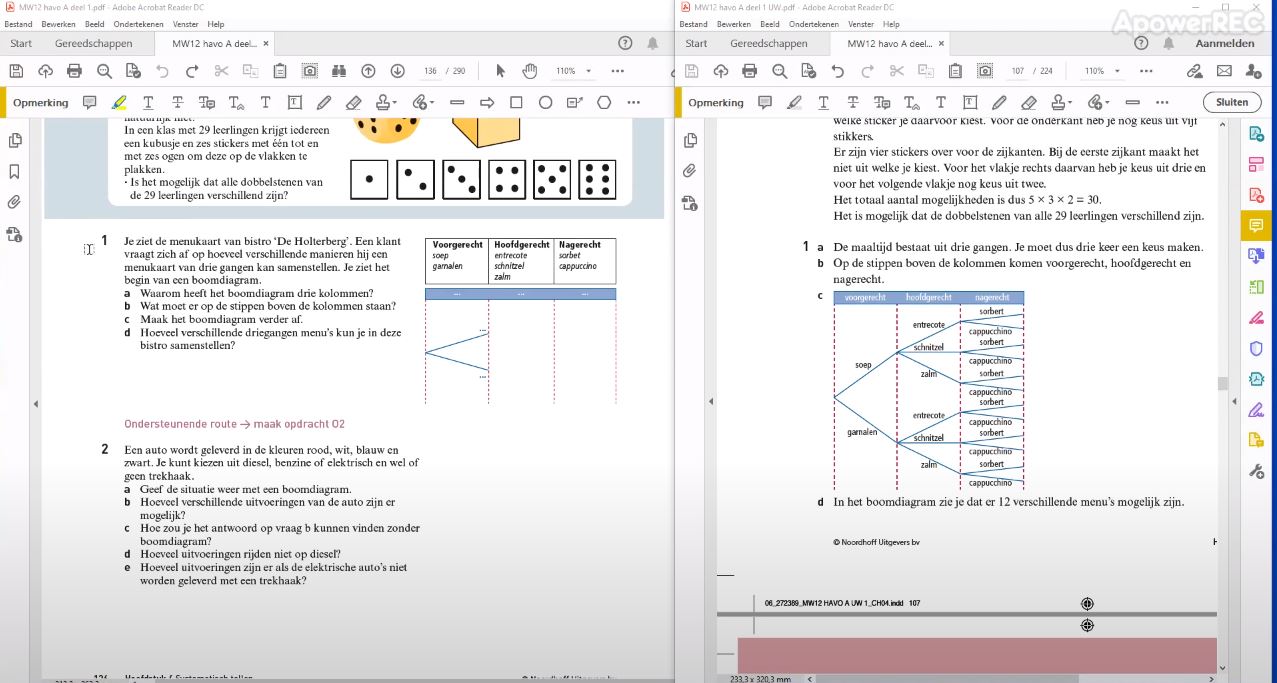Pick the pencil drawing tool in left window
This screenshot has height=683, width=1277.
[x=324, y=102]
